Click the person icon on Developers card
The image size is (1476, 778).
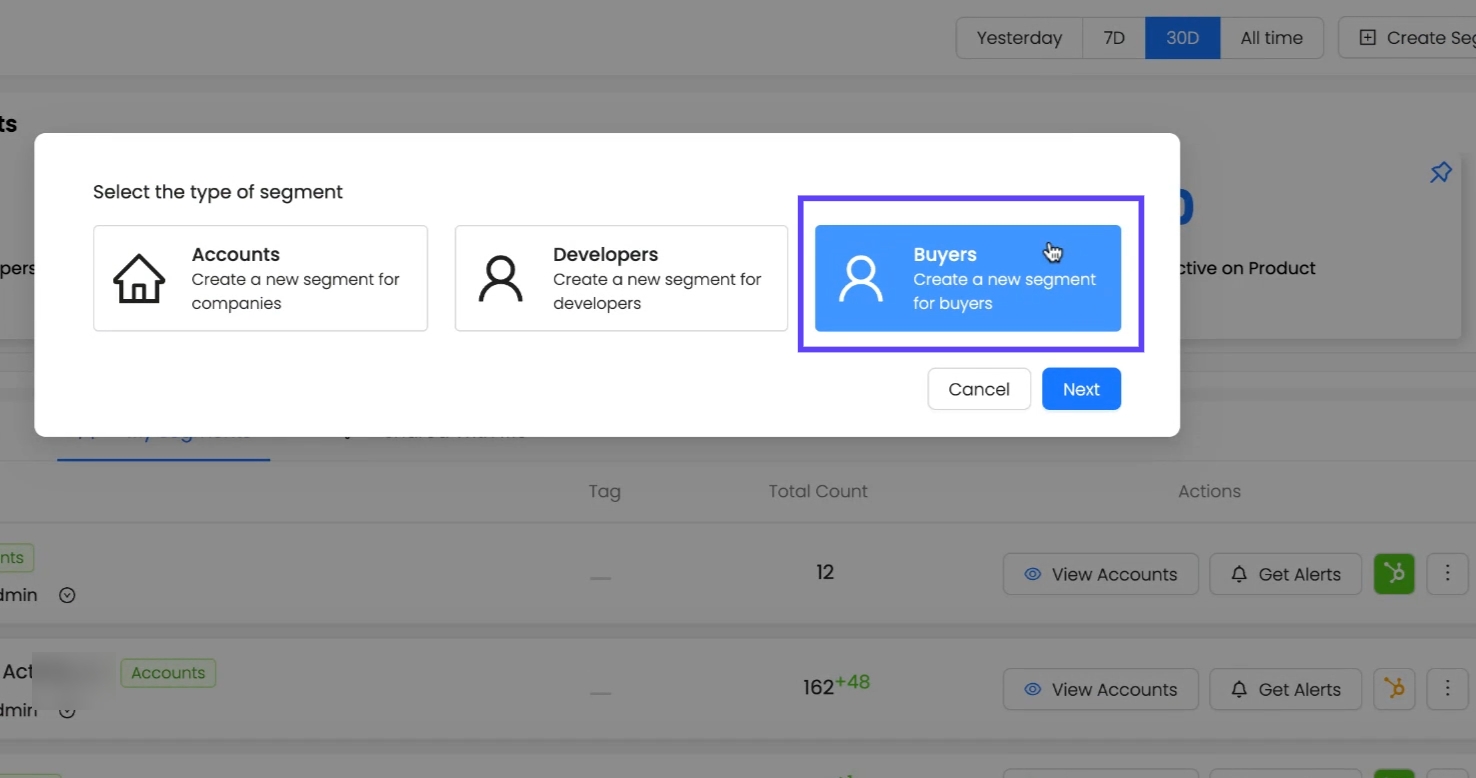(x=500, y=279)
